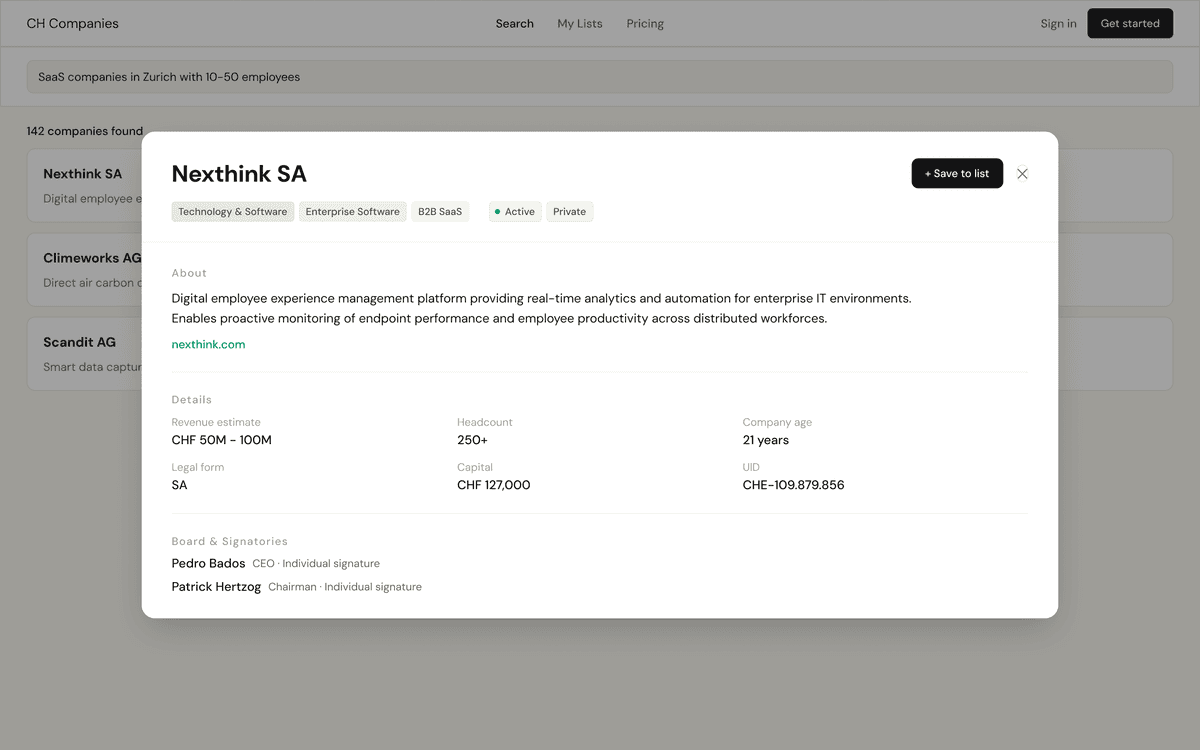Click the Company age label
1200x750 pixels.
pos(778,422)
